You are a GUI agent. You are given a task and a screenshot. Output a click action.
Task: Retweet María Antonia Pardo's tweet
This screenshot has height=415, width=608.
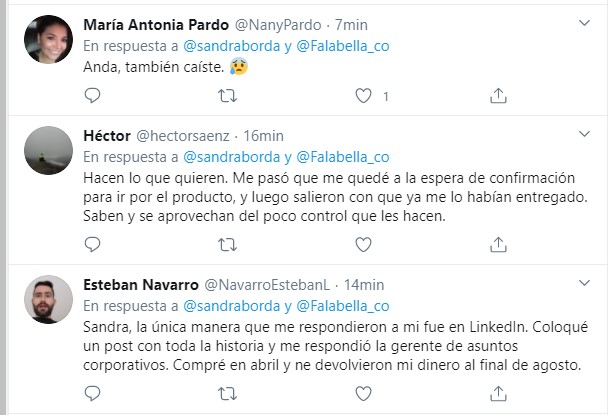(x=228, y=96)
